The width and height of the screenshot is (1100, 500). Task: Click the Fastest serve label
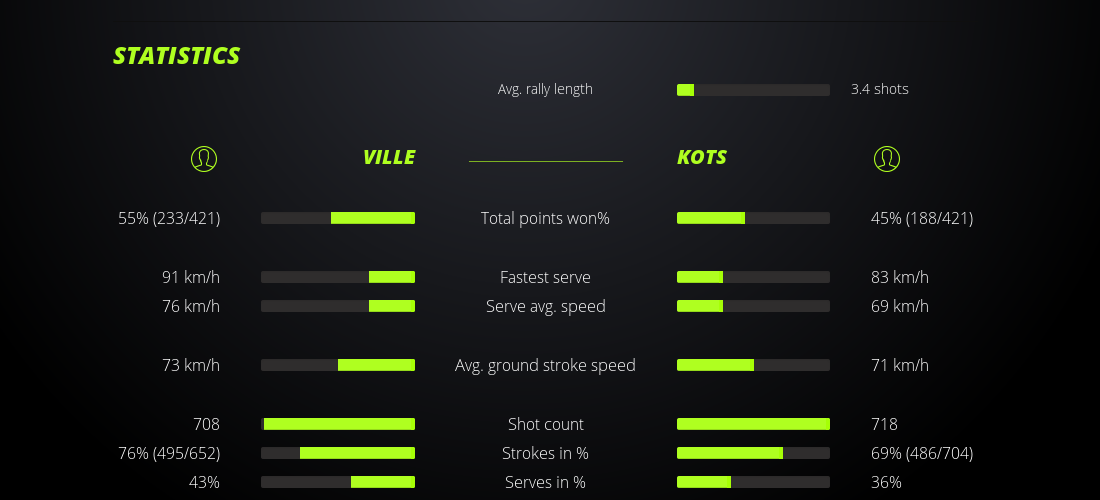tap(545, 277)
